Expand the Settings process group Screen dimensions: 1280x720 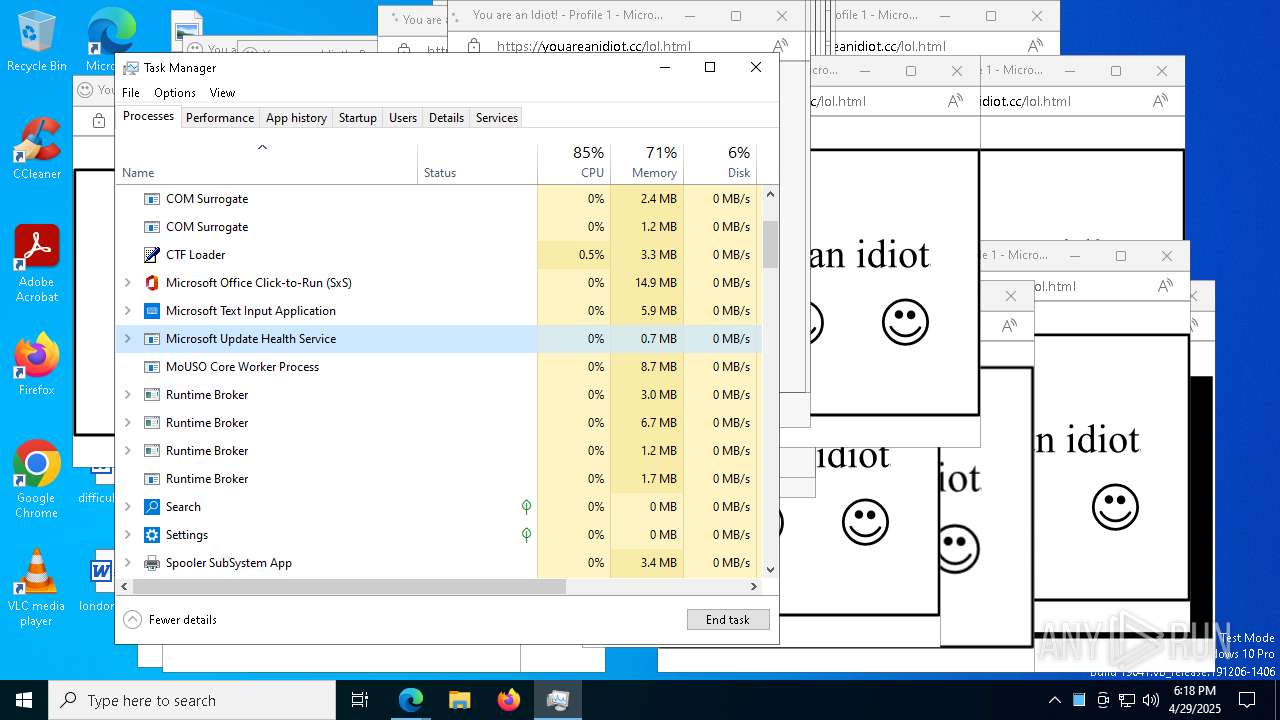pyautogui.click(x=127, y=535)
